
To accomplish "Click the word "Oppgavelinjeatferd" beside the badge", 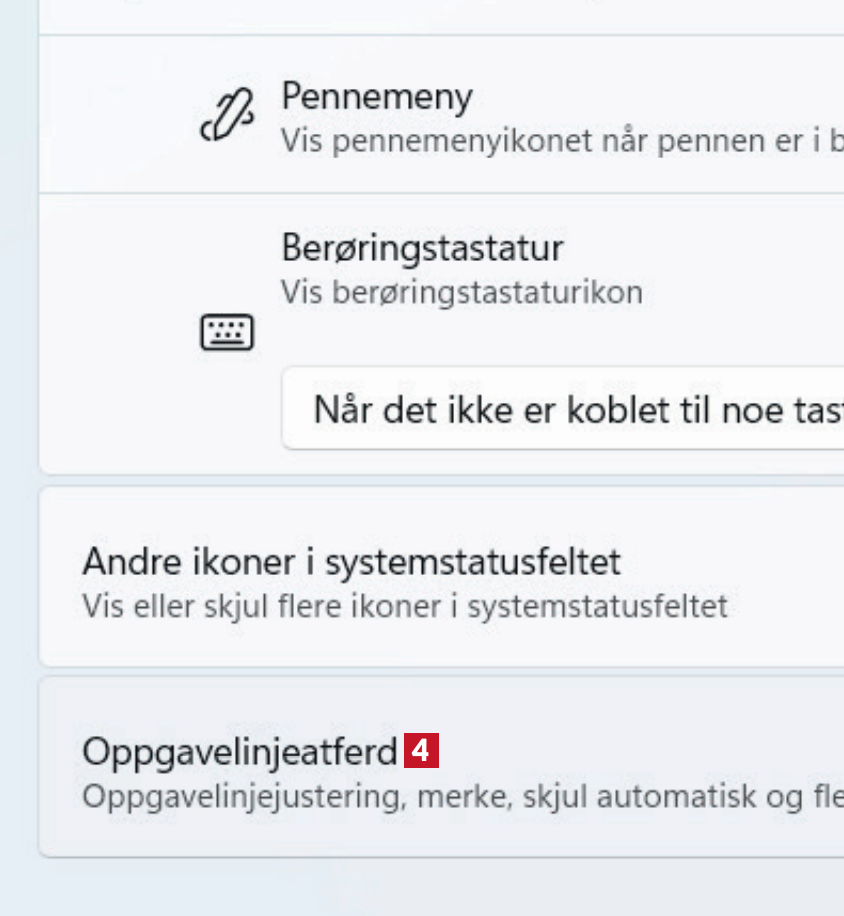I will point(240,752).
